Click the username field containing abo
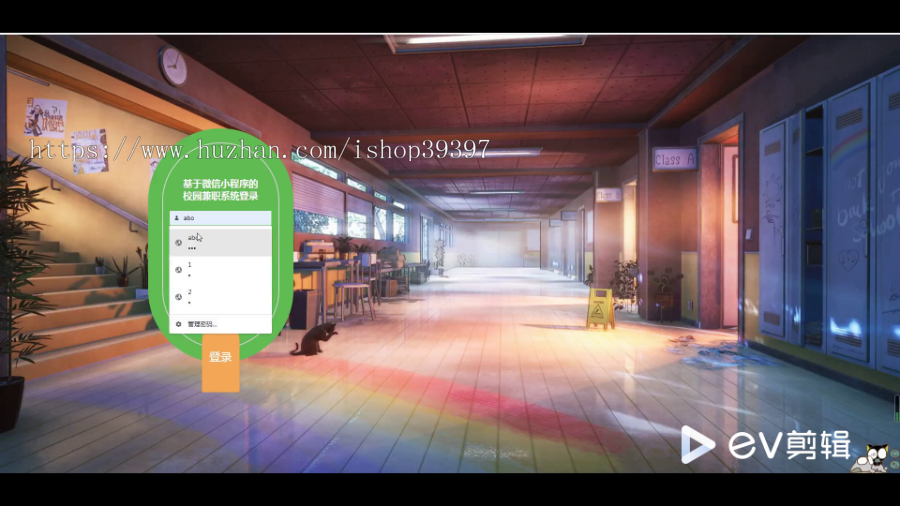The width and height of the screenshot is (900, 506). (220, 218)
